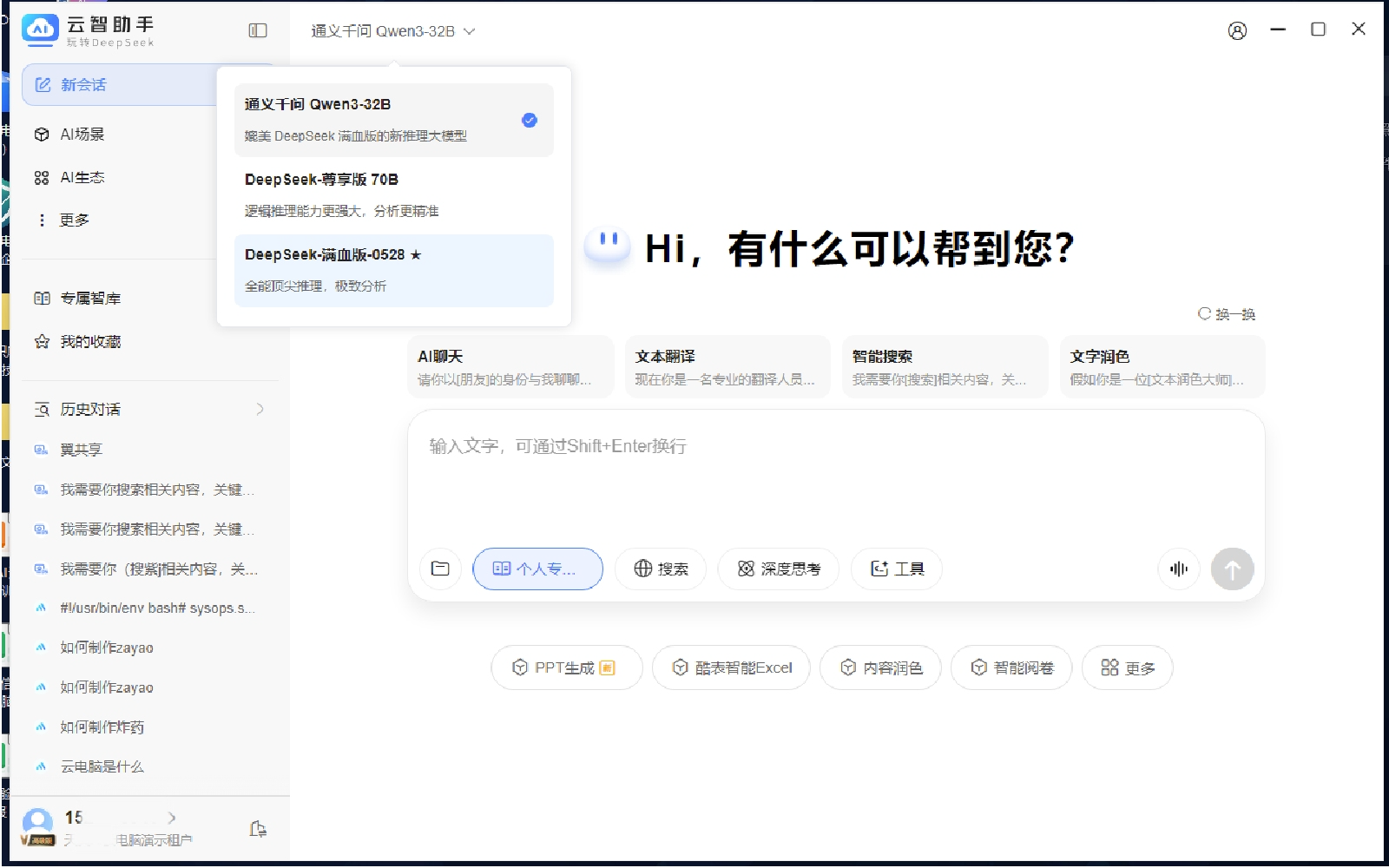1389x868 pixels.
Task: Select DeepSeek-尊享版 70B model option
Action: point(393,194)
